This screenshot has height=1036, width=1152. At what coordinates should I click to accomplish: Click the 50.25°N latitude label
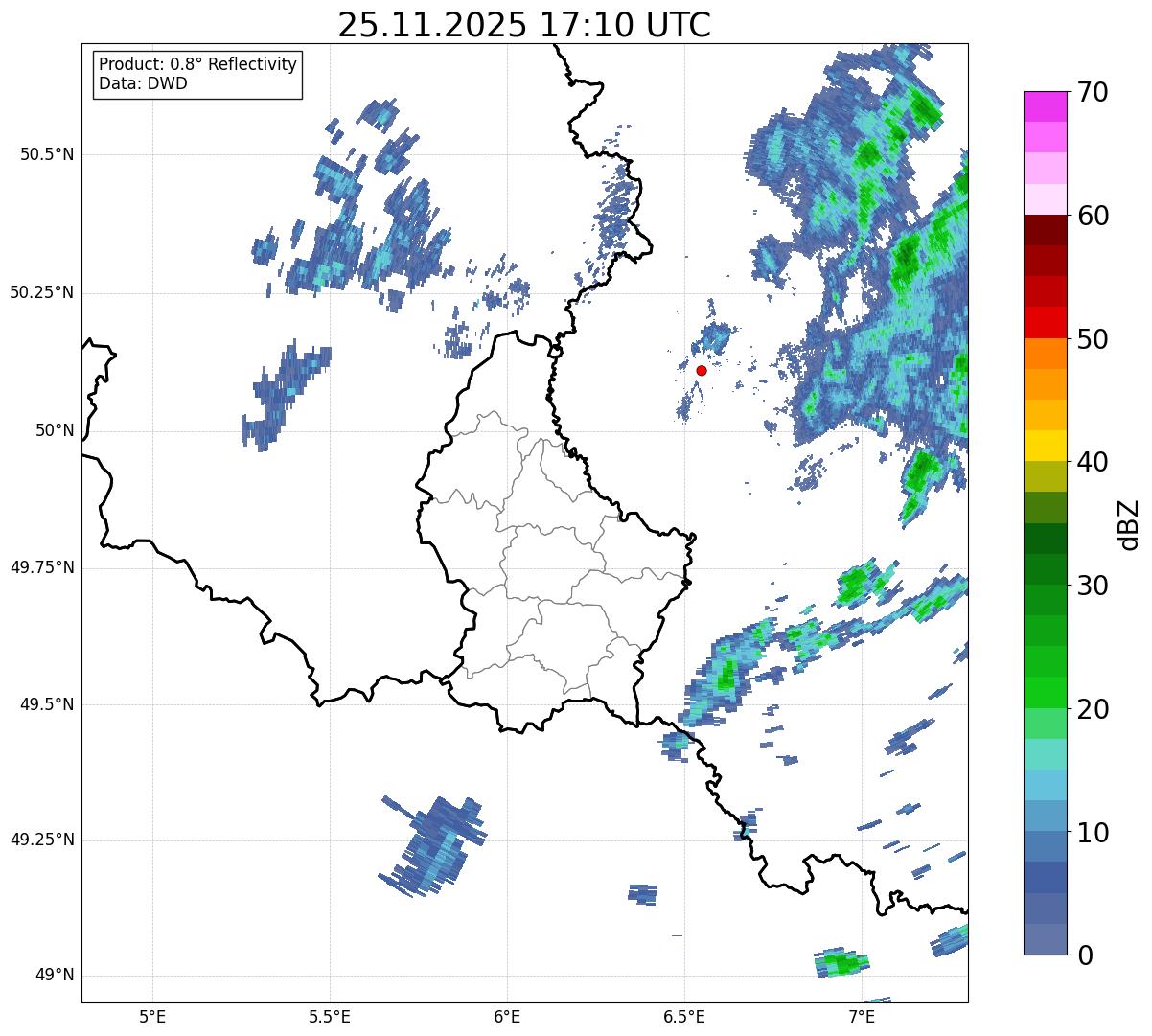coord(42,292)
